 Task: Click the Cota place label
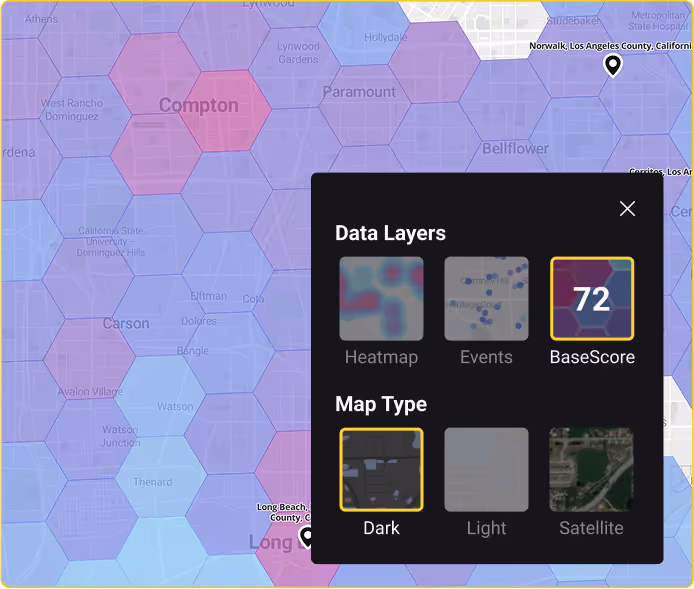[253, 299]
